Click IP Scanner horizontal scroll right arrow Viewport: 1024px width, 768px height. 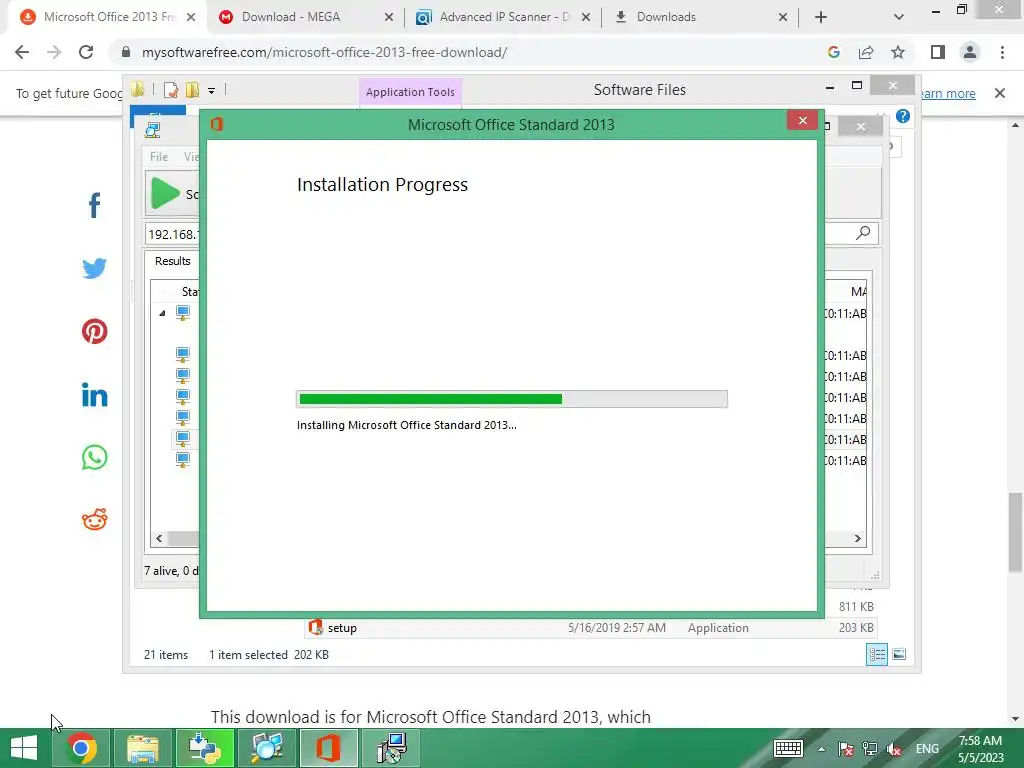pos(857,539)
